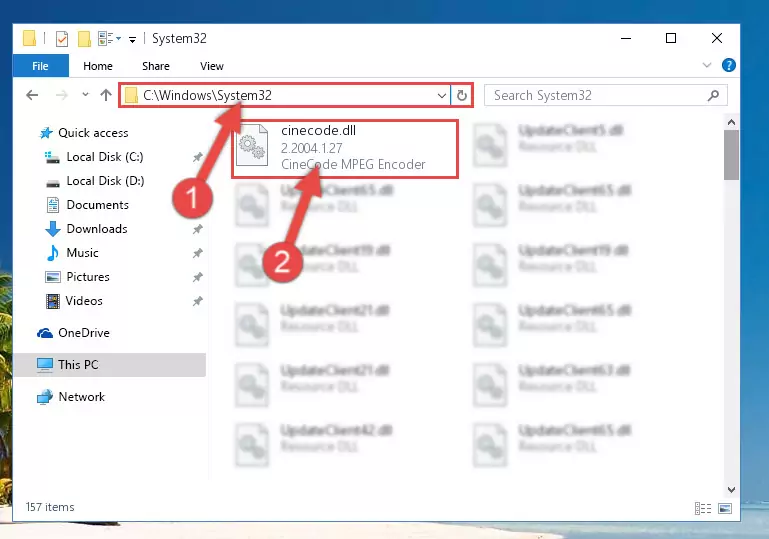Click the Properties checkmark icon in title bar
The image size is (769, 539).
pos(62,38)
